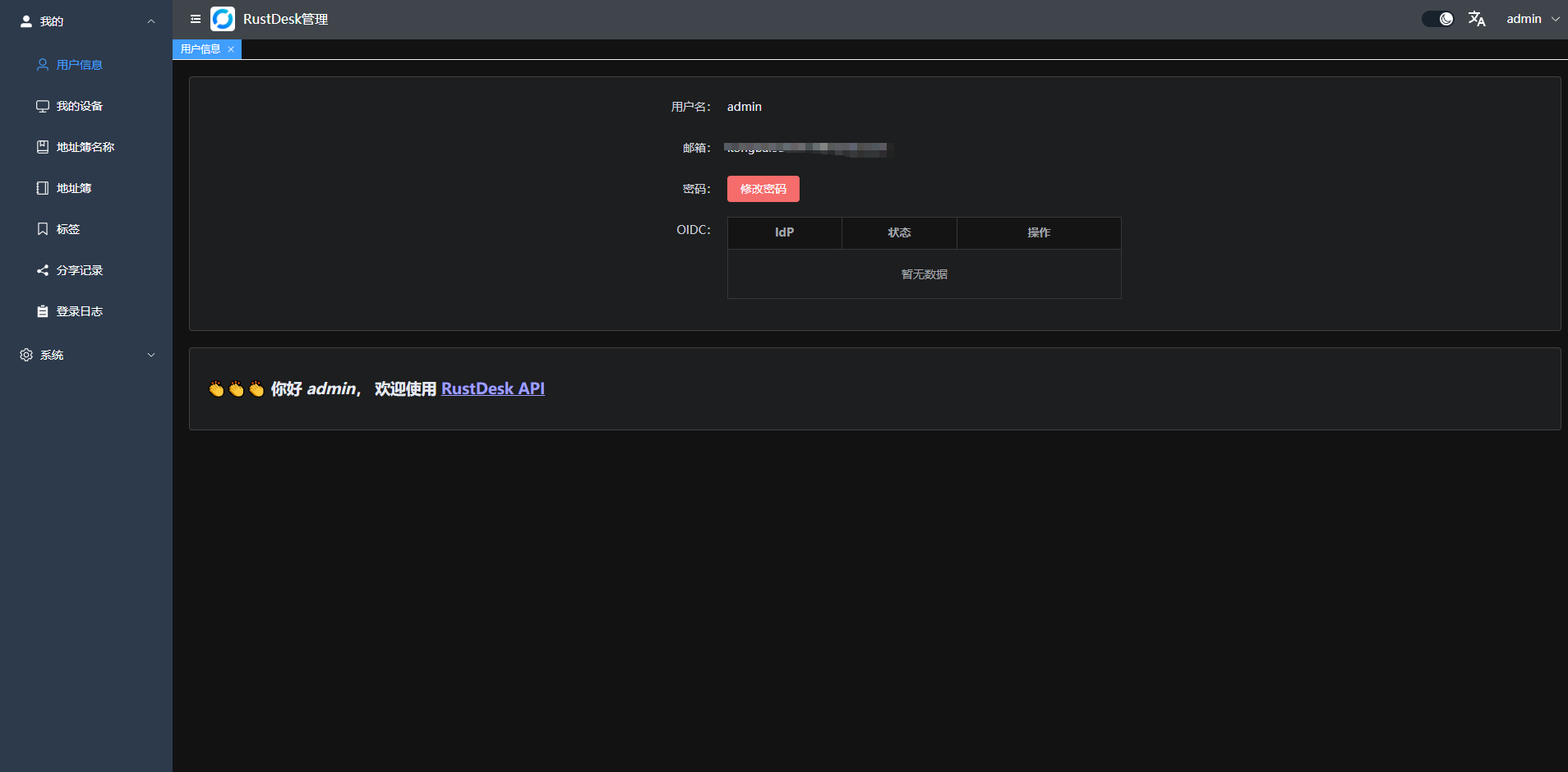The image size is (1568, 772).
Task: Close the 用户信息 tab
Action: point(231,49)
